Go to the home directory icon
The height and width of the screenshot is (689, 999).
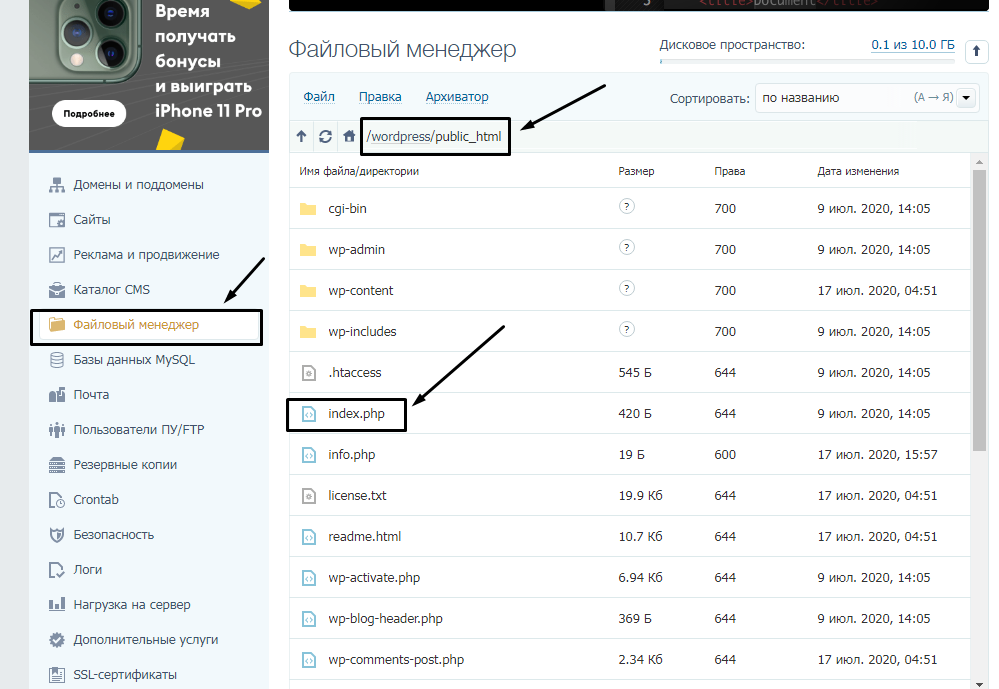[x=349, y=136]
